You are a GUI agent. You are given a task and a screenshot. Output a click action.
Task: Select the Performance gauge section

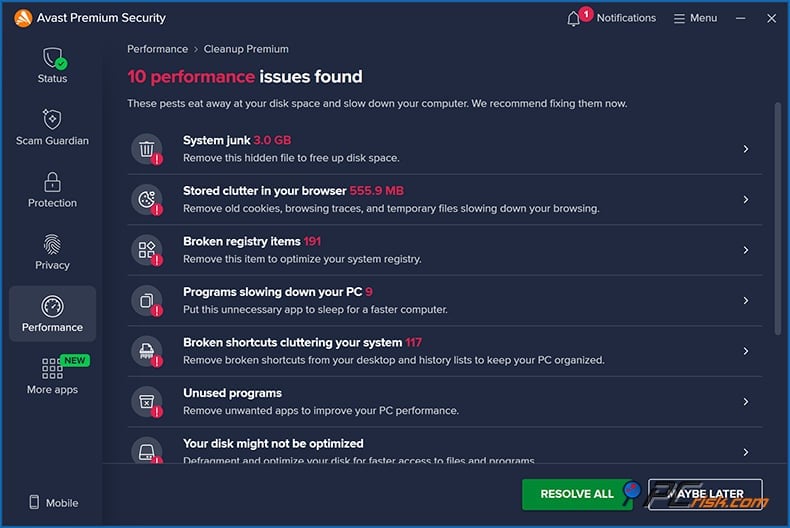(52, 314)
